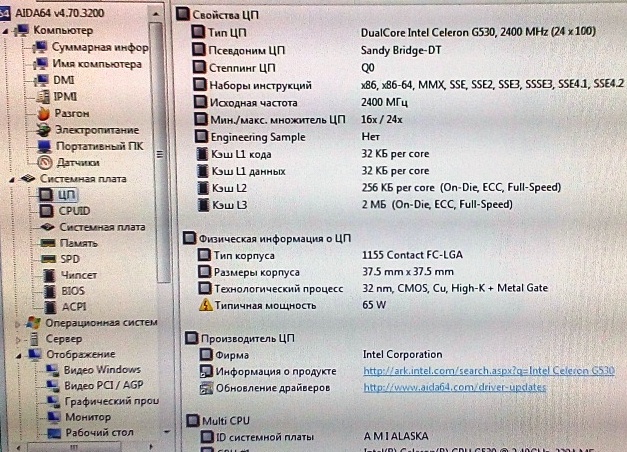Click the Физическая информация о ЦП header
This screenshot has width=627, height=452.
pyautogui.click(x=267, y=238)
